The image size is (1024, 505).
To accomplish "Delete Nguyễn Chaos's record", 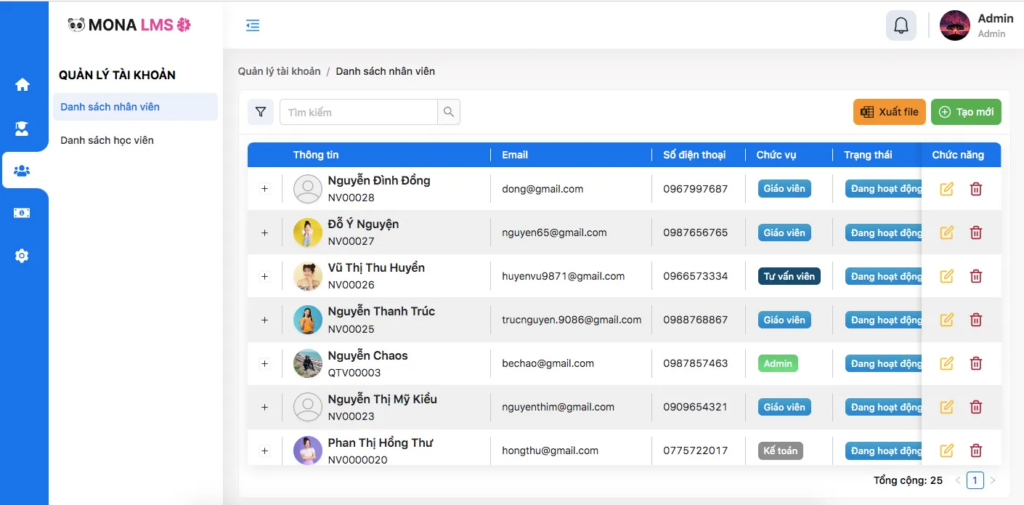I will [x=976, y=363].
